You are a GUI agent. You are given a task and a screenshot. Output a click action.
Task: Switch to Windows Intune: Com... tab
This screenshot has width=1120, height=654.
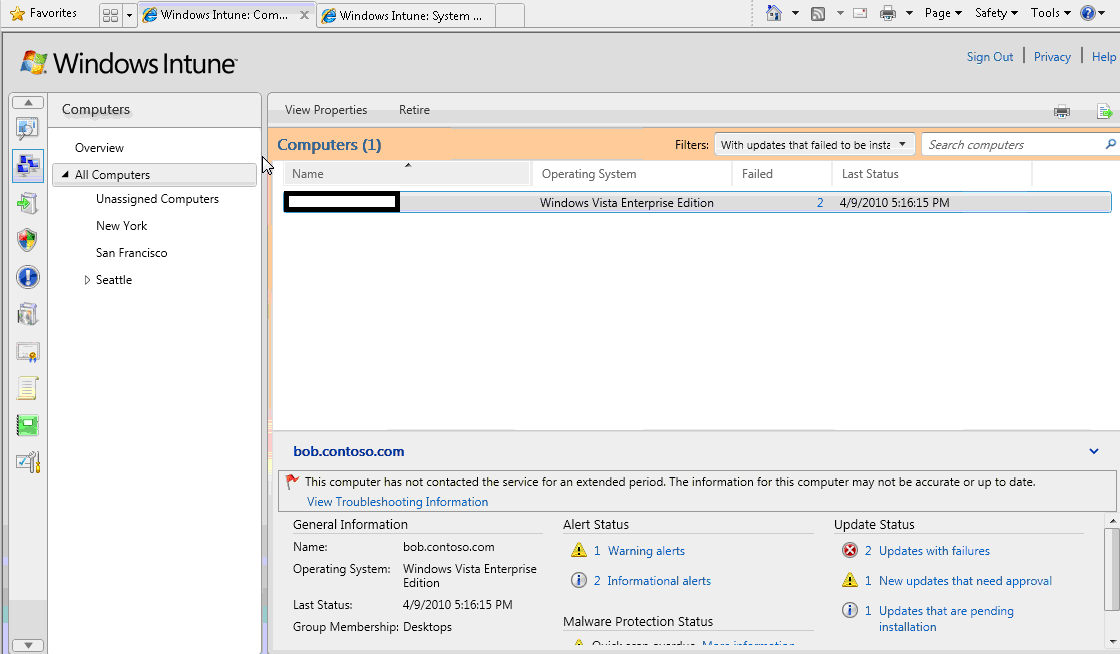tap(217, 15)
